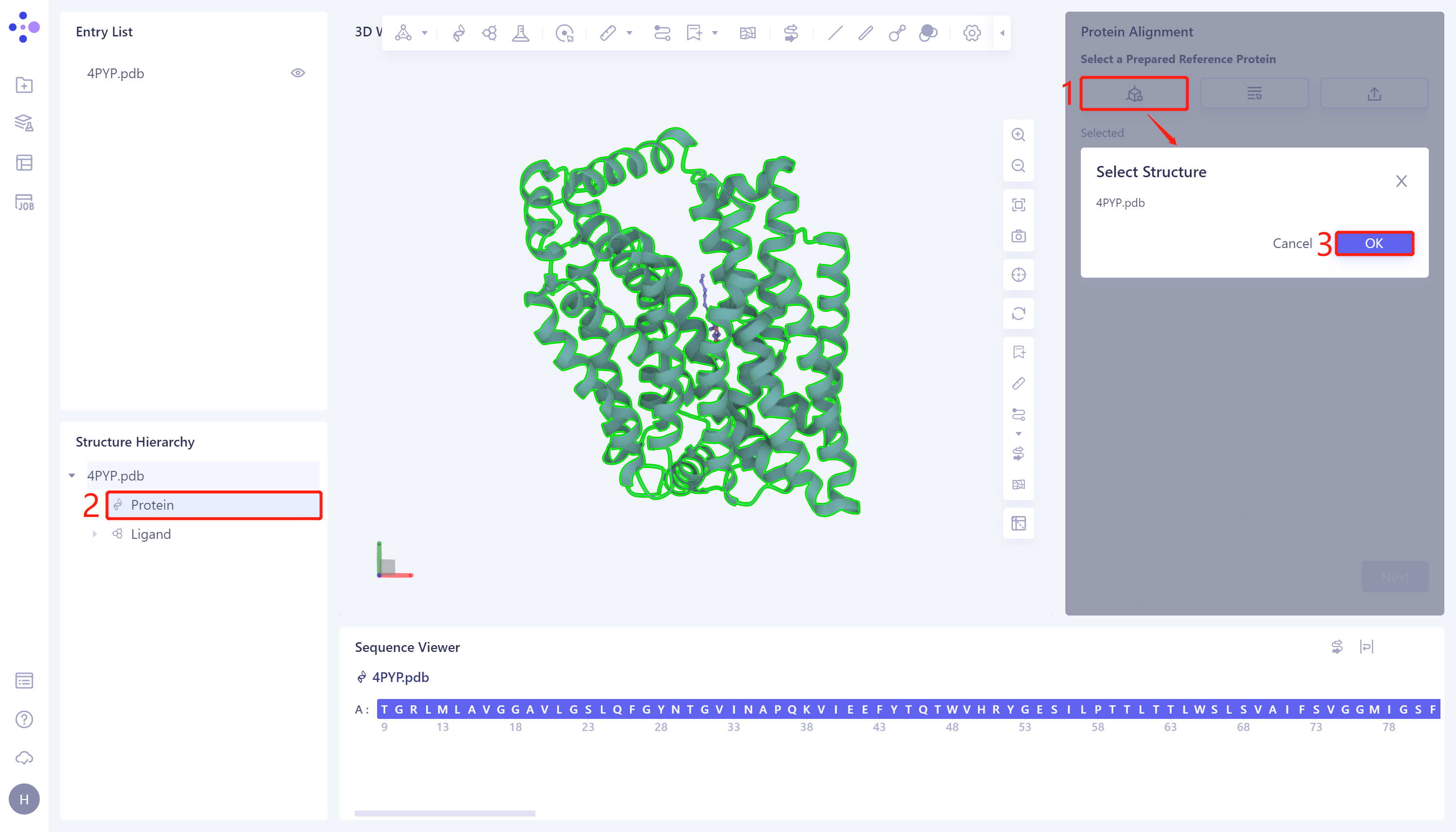Open the JOB panel from the left sidebar
The height and width of the screenshot is (832, 1456).
tap(24, 202)
